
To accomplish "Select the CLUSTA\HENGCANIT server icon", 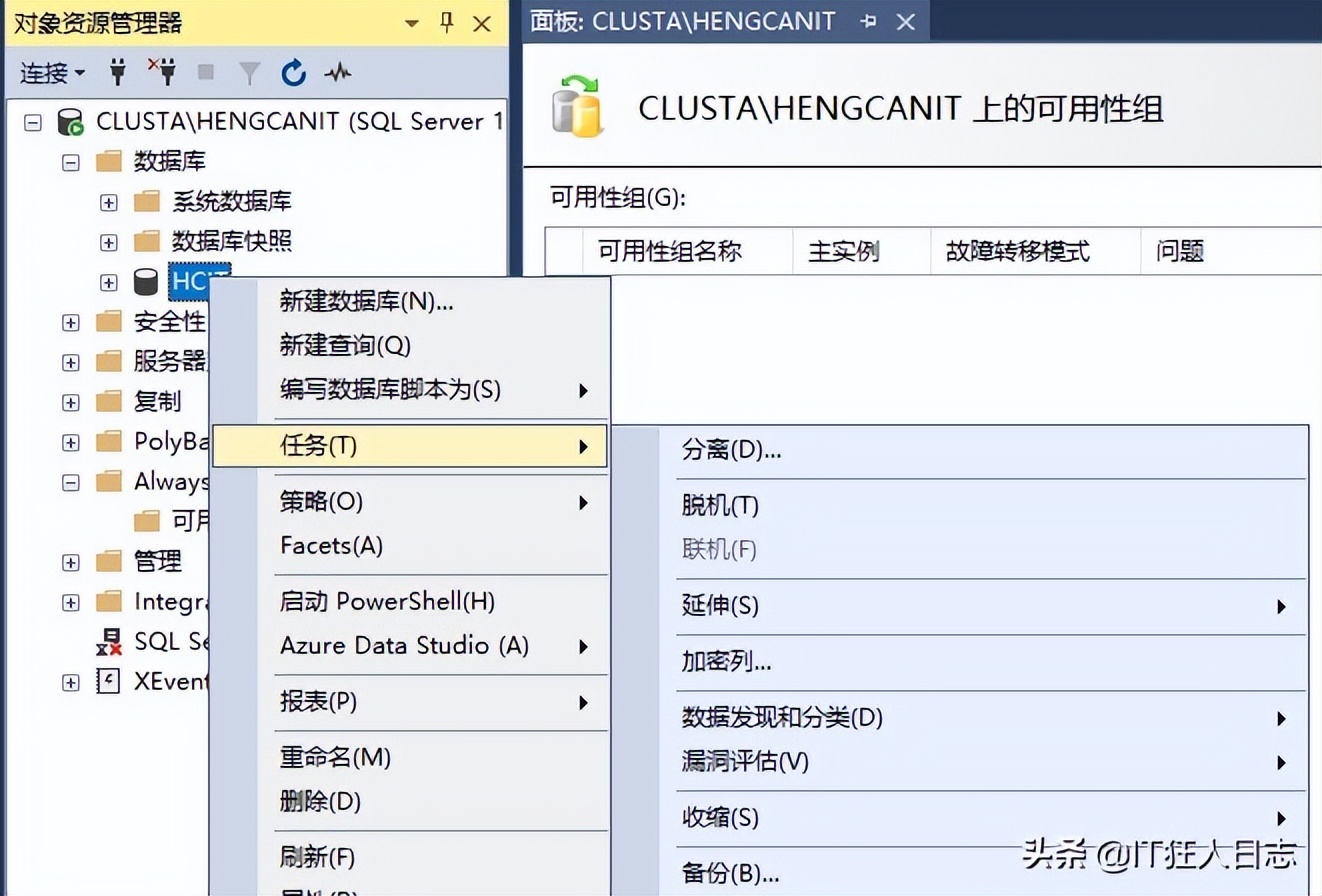I will (70, 122).
